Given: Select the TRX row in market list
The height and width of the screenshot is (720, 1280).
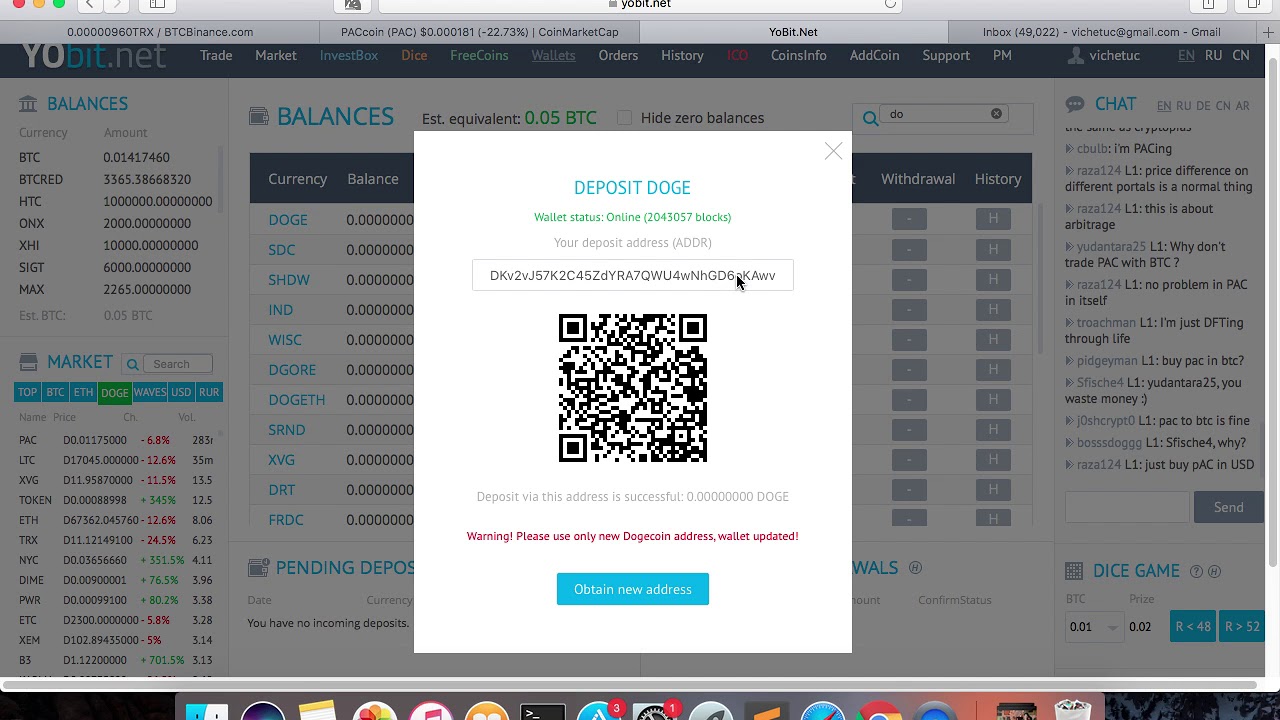Looking at the screenshot, I should [115, 540].
